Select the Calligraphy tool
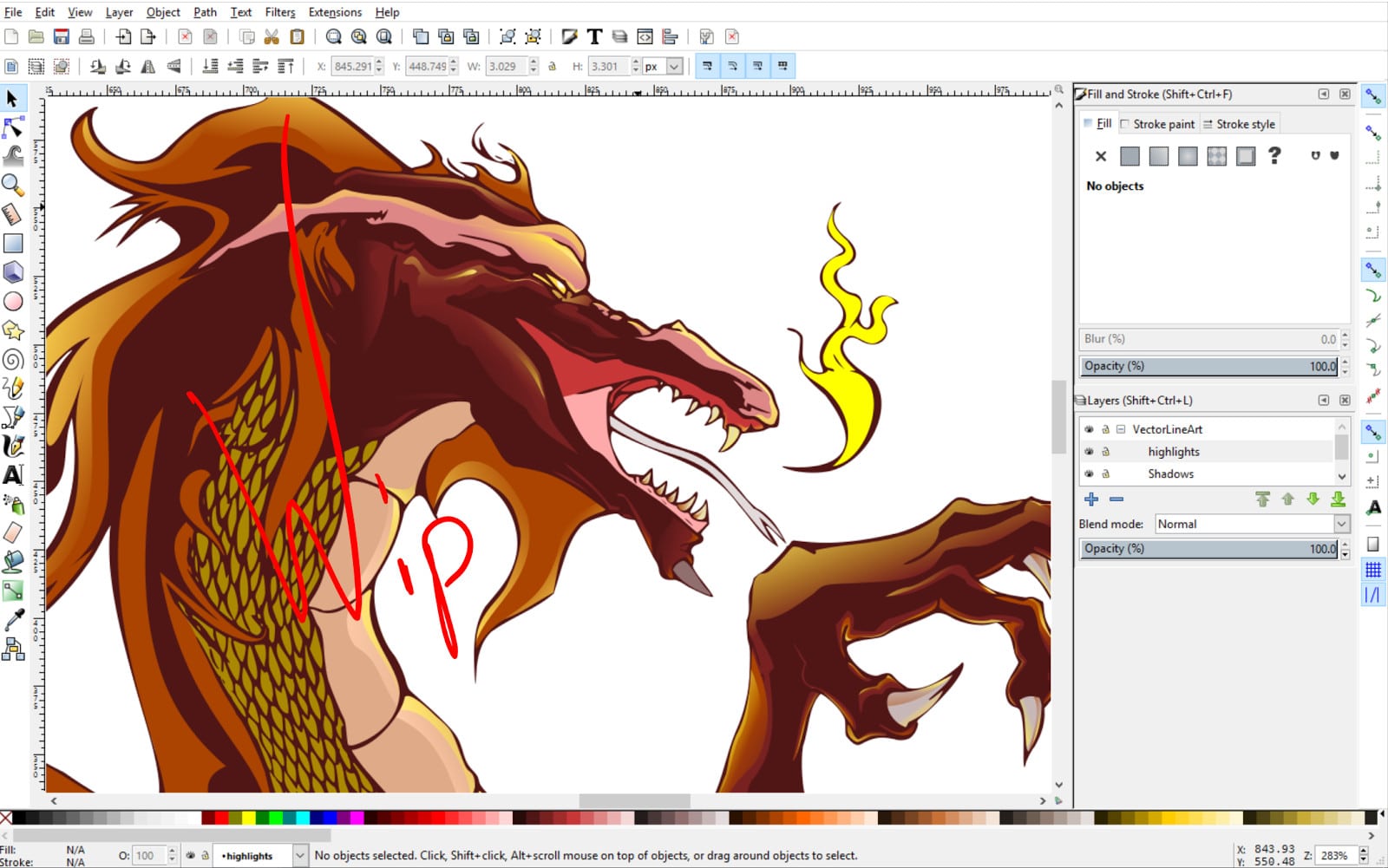Screen dimensions: 1388x868 point(14,446)
